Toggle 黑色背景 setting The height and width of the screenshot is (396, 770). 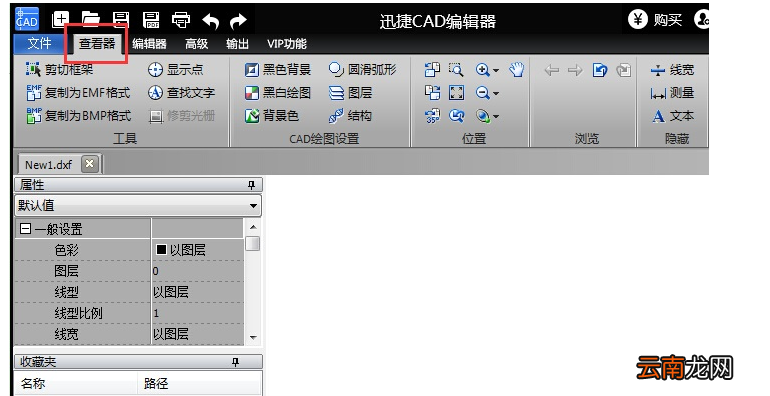[x=278, y=70]
